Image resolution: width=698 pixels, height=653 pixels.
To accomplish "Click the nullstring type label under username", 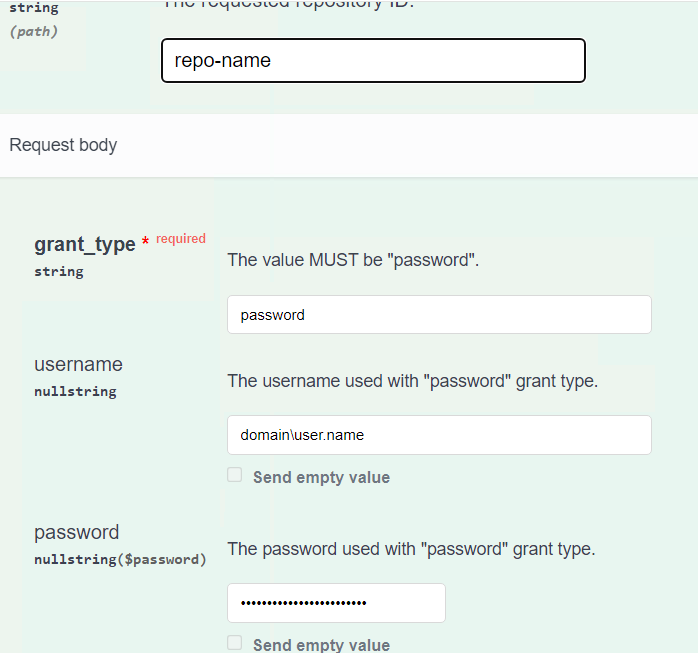I will point(75,392).
